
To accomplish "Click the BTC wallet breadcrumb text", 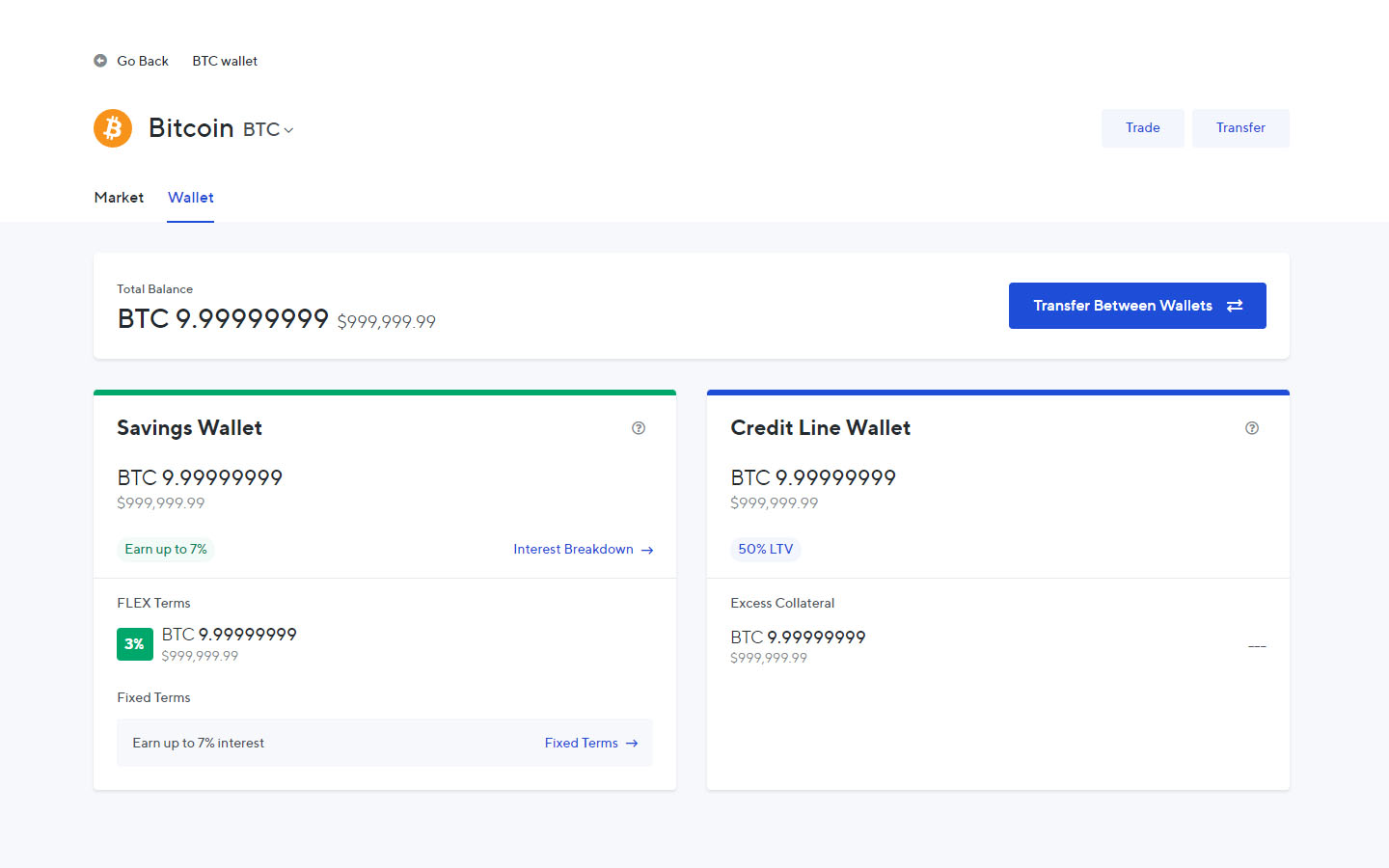I will [225, 61].
